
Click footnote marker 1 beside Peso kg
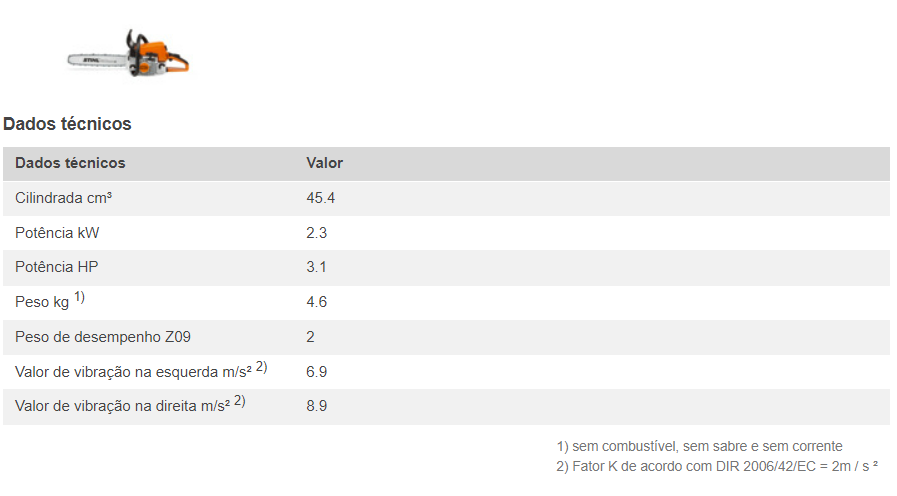(79, 297)
